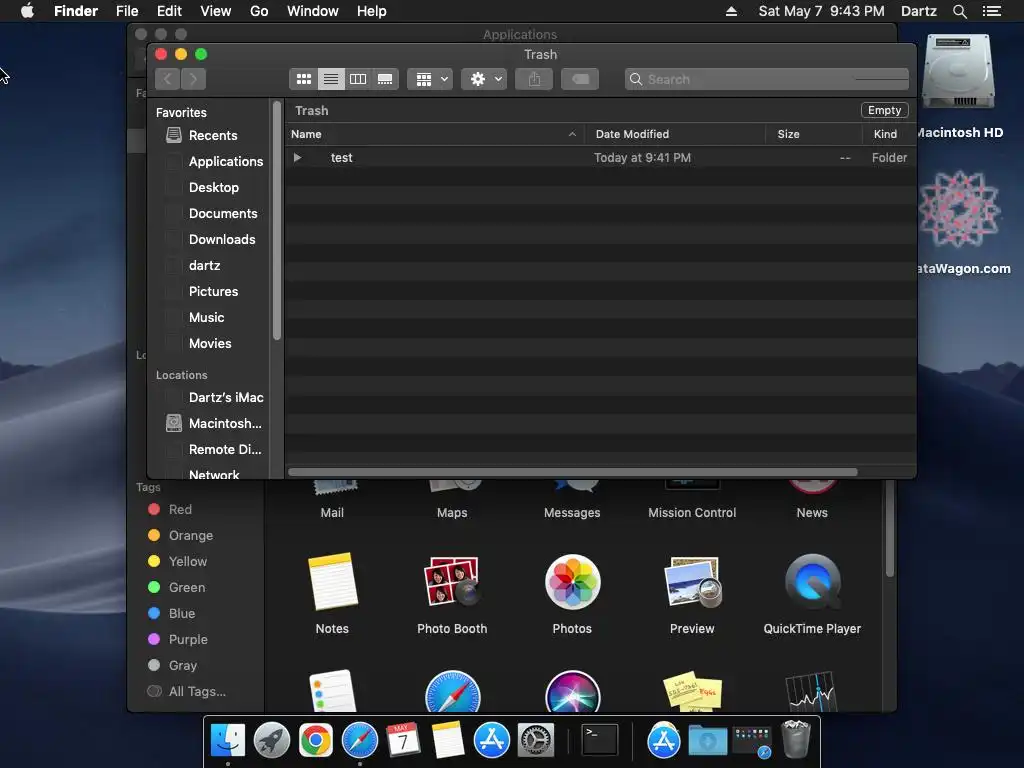Viewport: 1024px width, 768px height.
Task: Click the Trash sidebar vertical scrollbar
Action: 277,221
